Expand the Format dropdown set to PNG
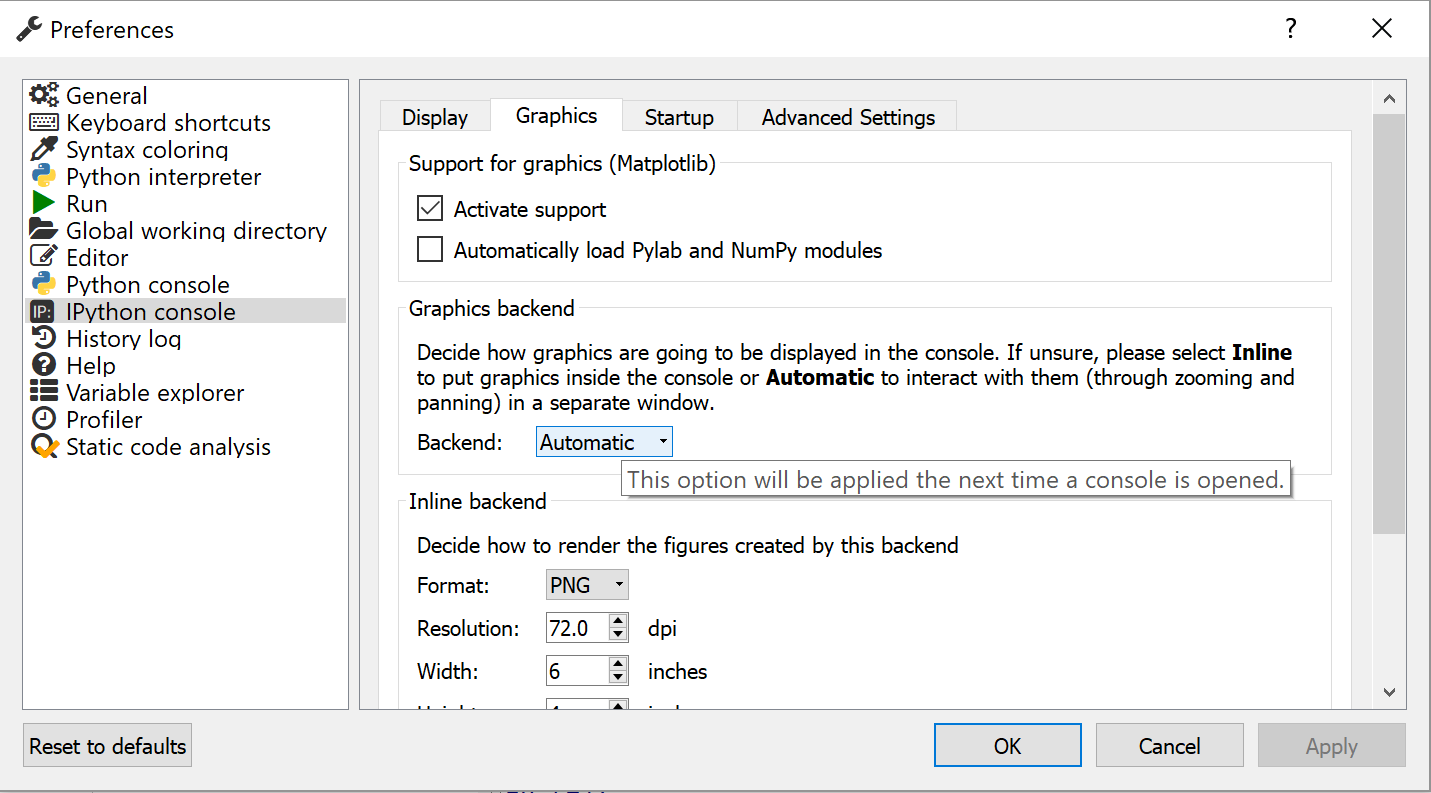The height and width of the screenshot is (793, 1431). pos(587,585)
